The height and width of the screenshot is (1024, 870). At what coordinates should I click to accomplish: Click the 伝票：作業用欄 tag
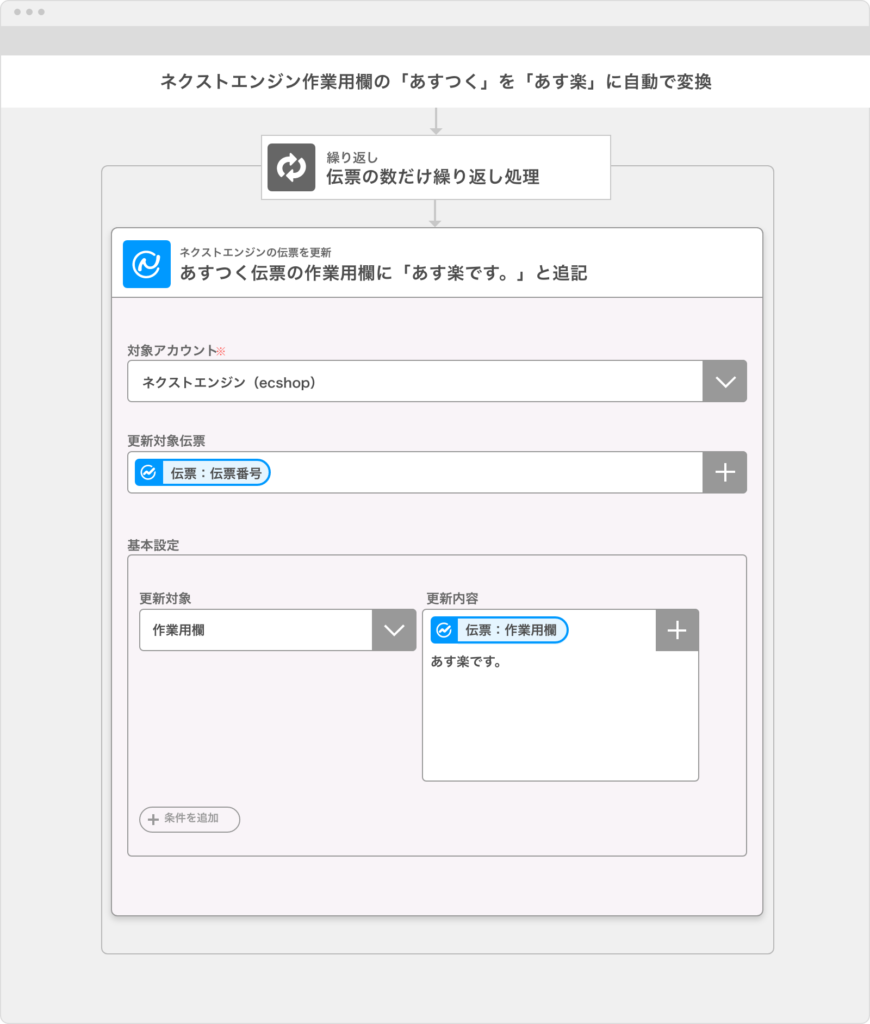pyautogui.click(x=499, y=630)
